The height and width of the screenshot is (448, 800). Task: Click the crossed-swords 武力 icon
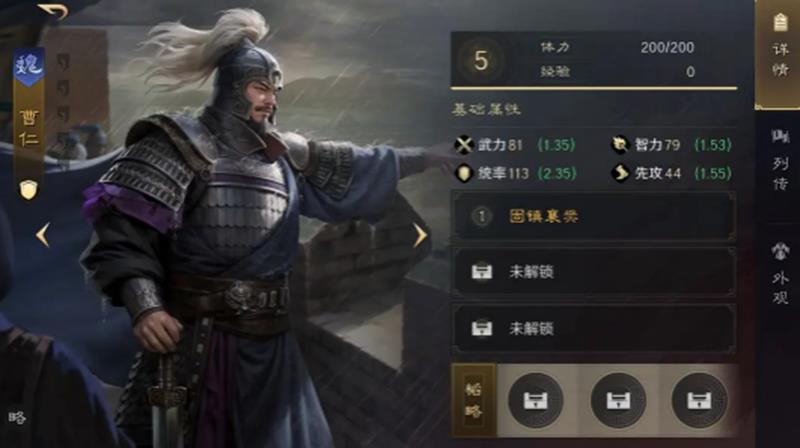464,145
